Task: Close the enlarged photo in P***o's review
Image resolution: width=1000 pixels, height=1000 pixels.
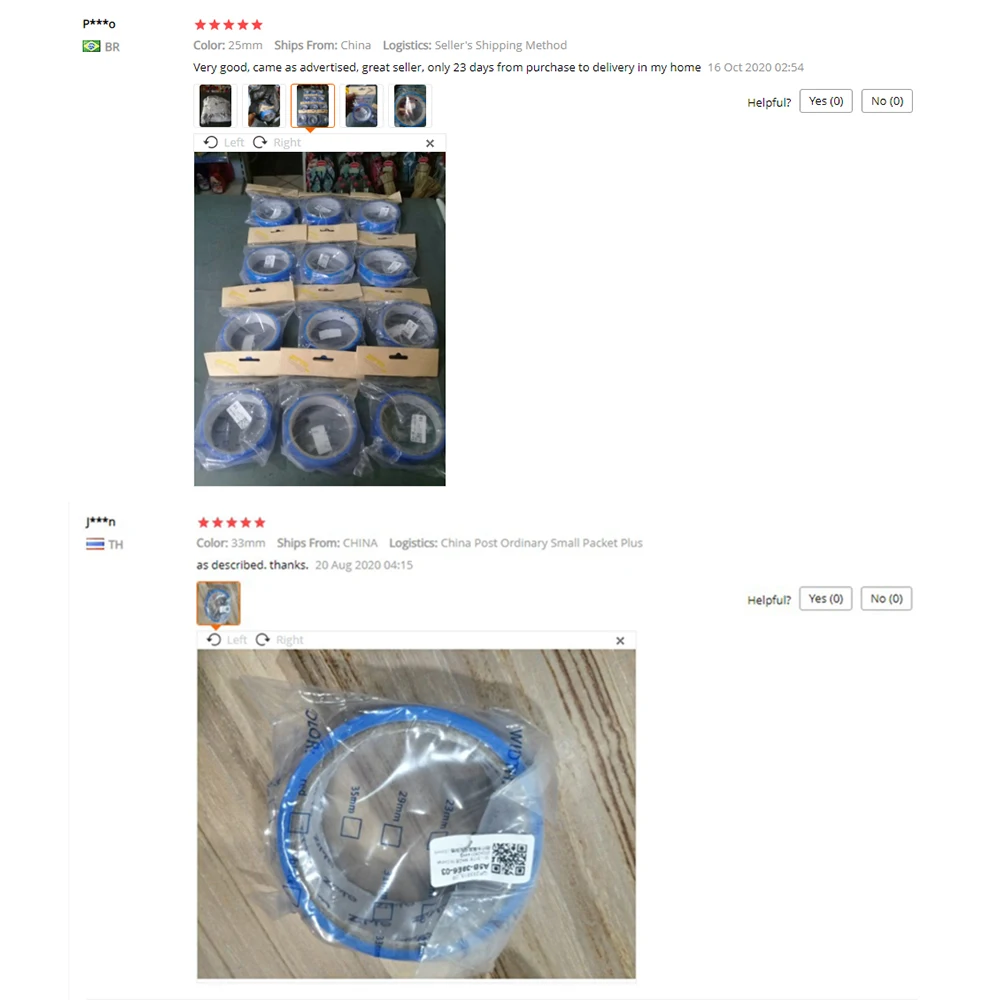Action: click(430, 143)
